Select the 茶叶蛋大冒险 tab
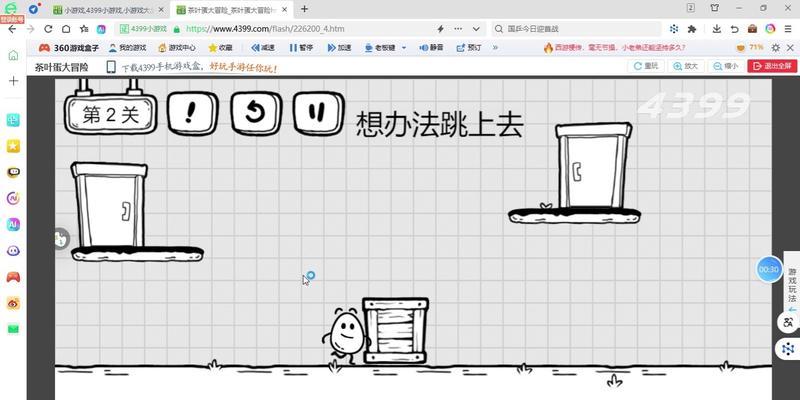 [x=233, y=10]
